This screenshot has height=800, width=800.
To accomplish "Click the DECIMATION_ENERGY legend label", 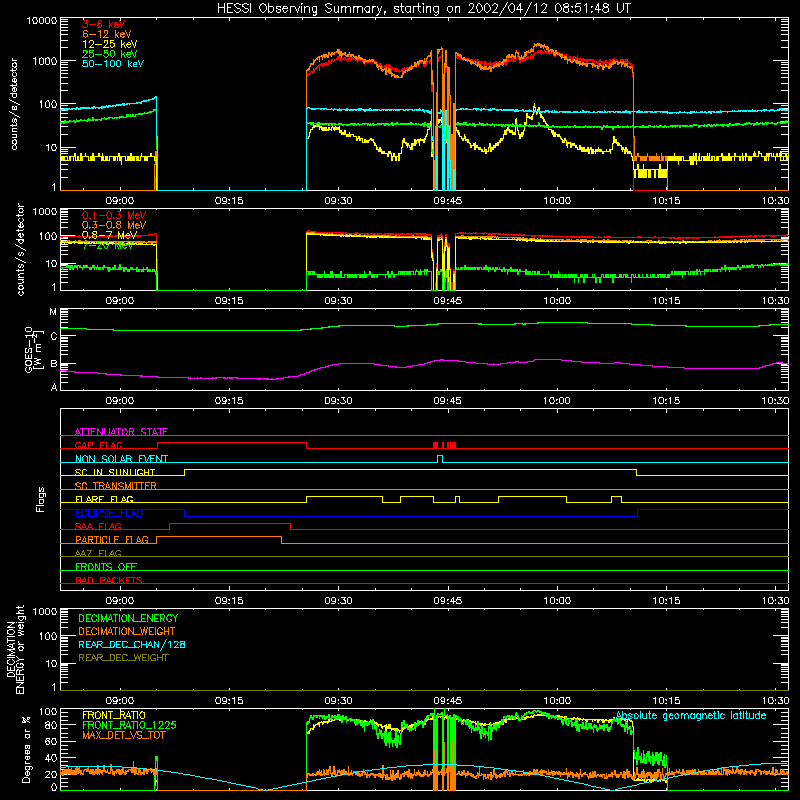I will [128, 618].
